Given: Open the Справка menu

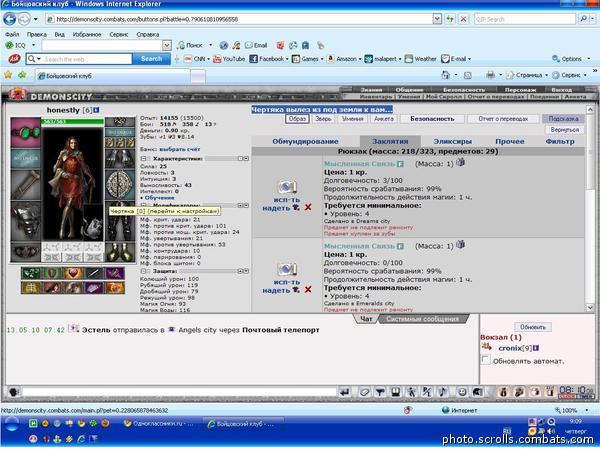Looking at the screenshot, I should click(x=148, y=34).
